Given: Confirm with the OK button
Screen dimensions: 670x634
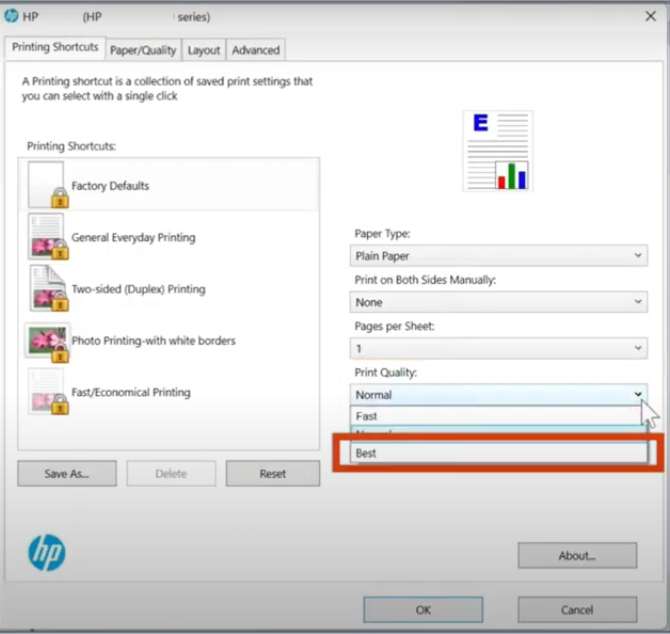Looking at the screenshot, I should (423, 610).
